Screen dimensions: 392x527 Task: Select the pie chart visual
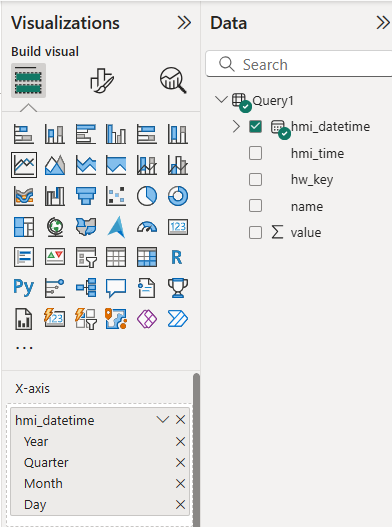point(147,196)
